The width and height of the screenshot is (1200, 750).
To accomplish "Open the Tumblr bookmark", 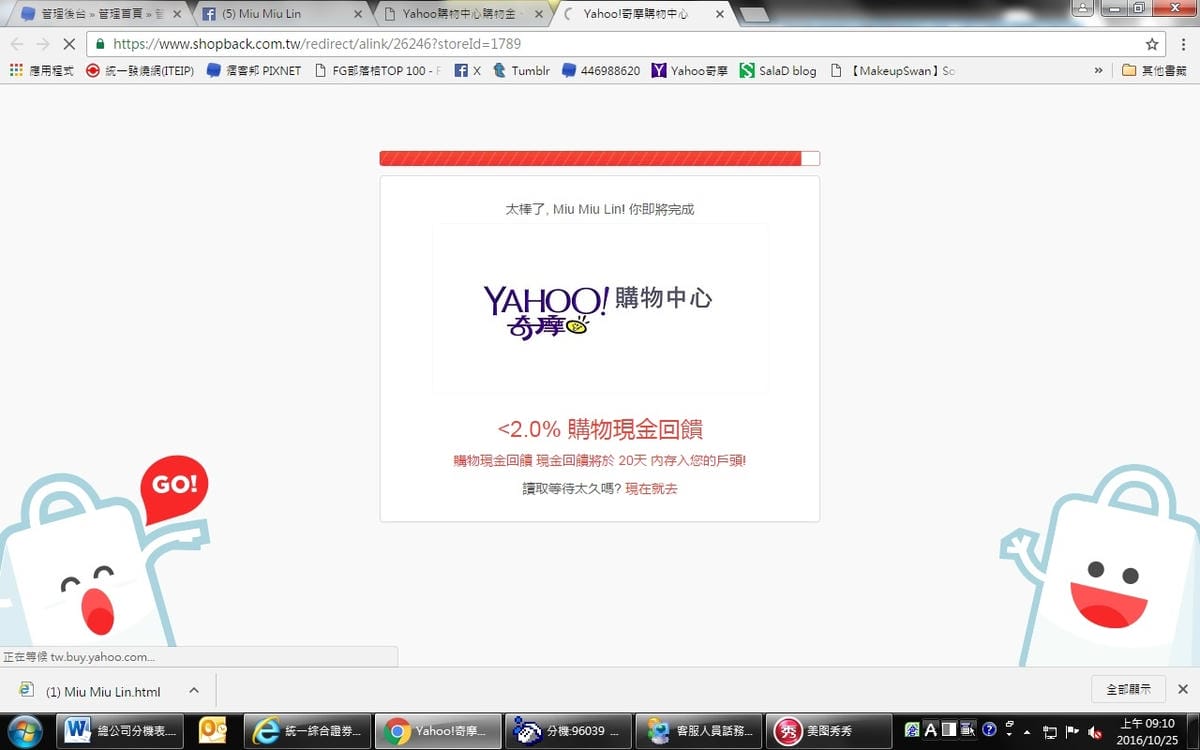I will point(521,71).
